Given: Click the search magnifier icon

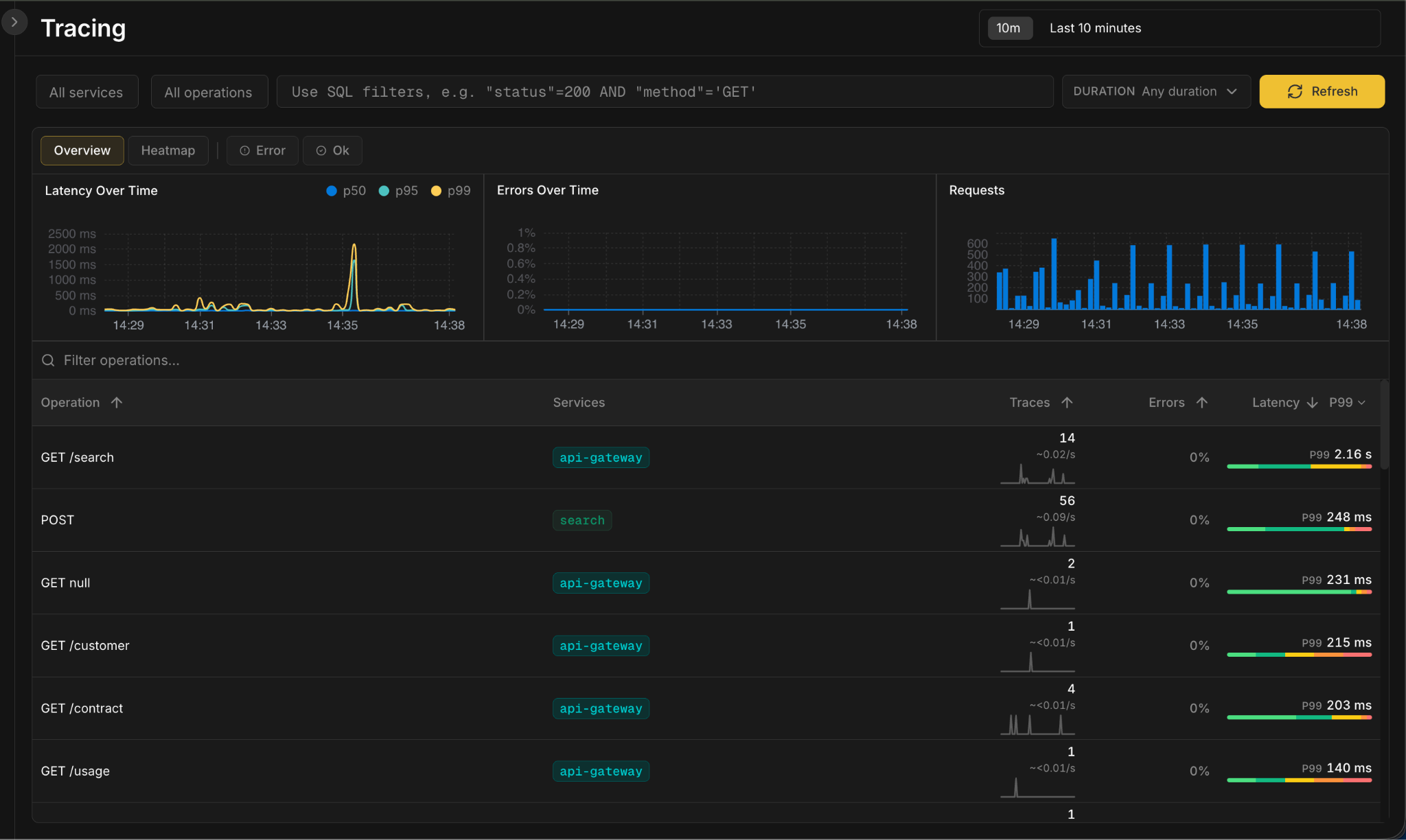Looking at the screenshot, I should [48, 360].
